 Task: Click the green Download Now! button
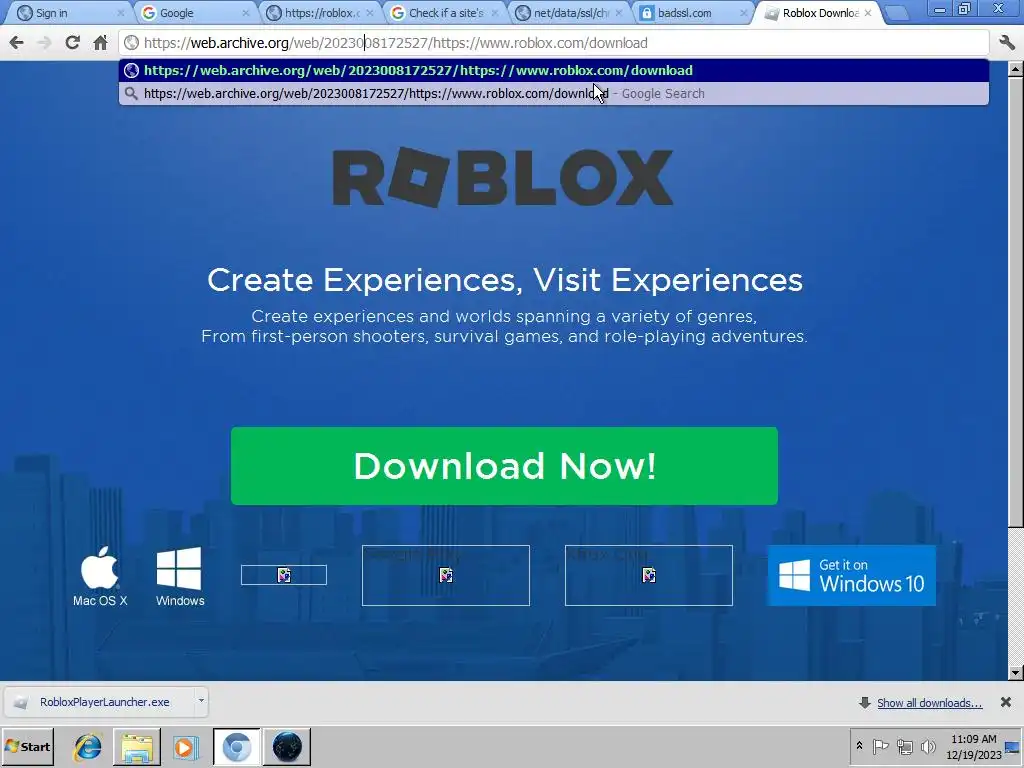coord(504,466)
